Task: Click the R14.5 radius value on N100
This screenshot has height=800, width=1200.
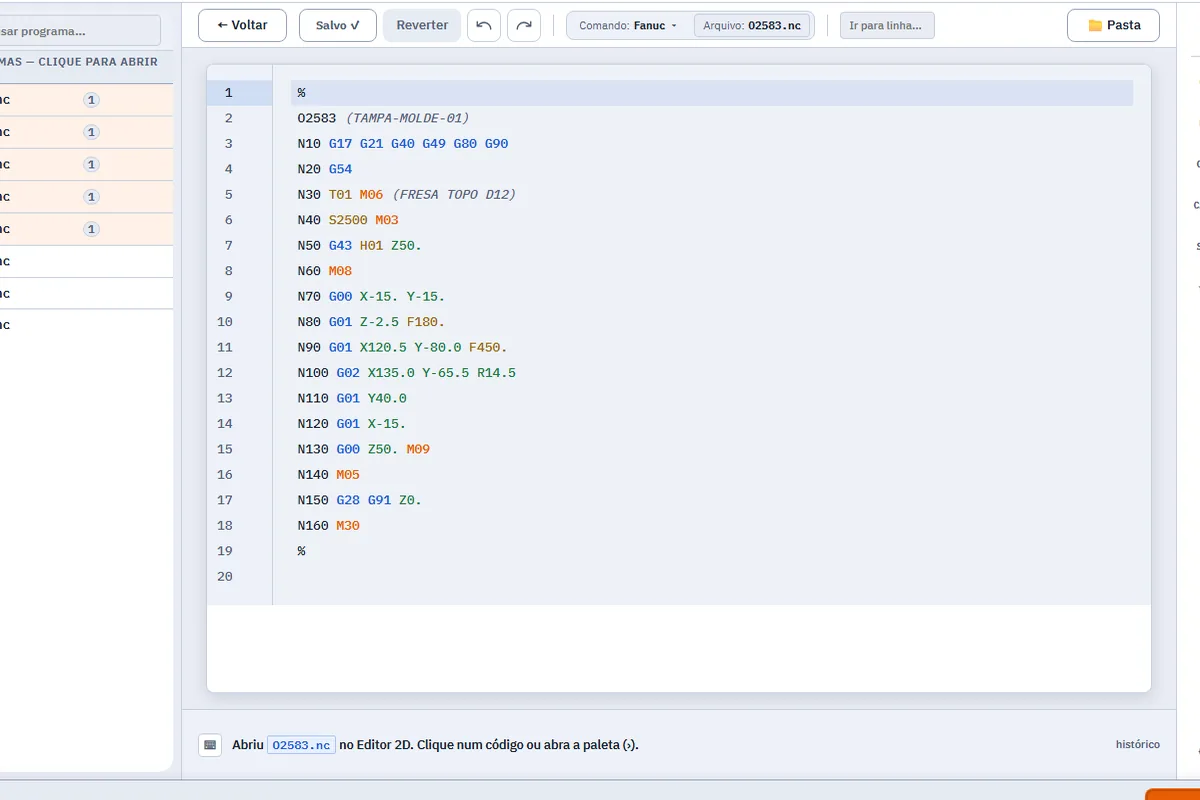Action: point(496,373)
